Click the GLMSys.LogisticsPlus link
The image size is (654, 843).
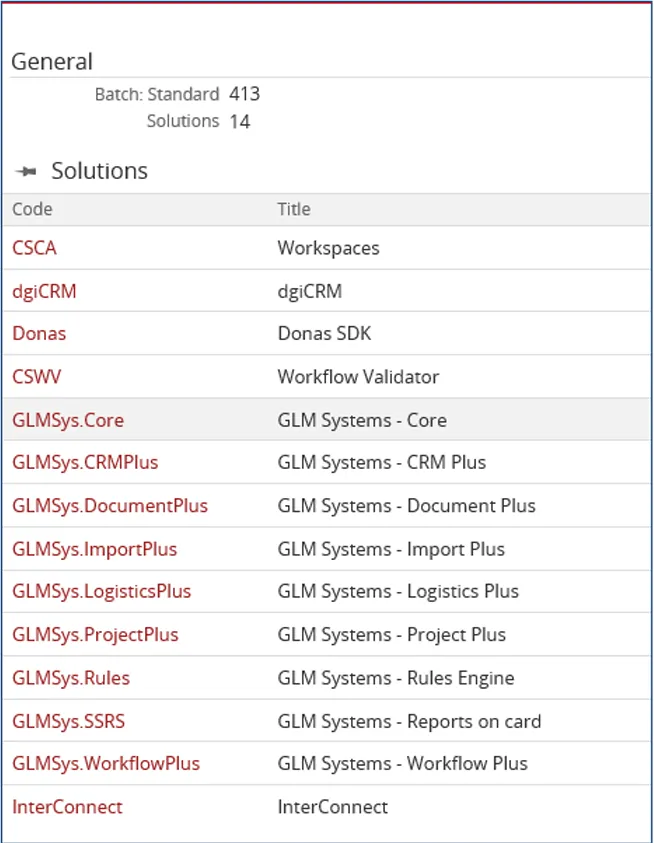[x=101, y=592]
